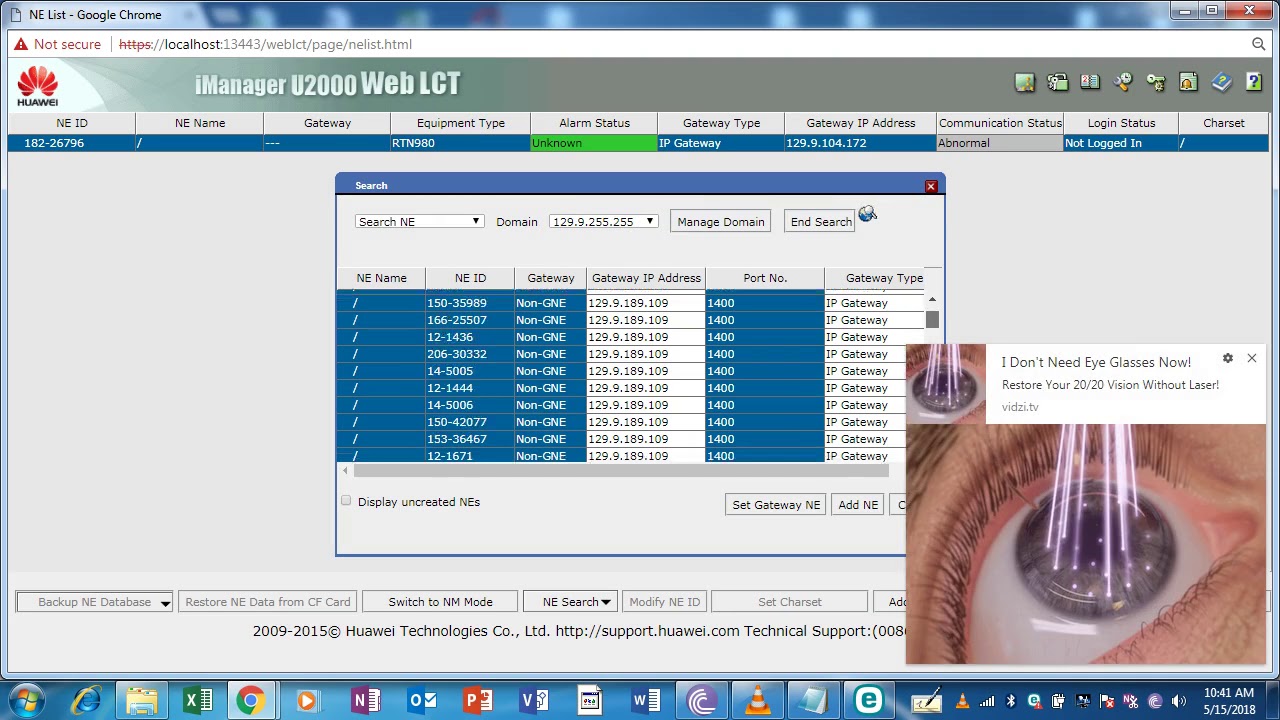Click the Port No. column header
The image size is (1280, 720).
(765, 278)
